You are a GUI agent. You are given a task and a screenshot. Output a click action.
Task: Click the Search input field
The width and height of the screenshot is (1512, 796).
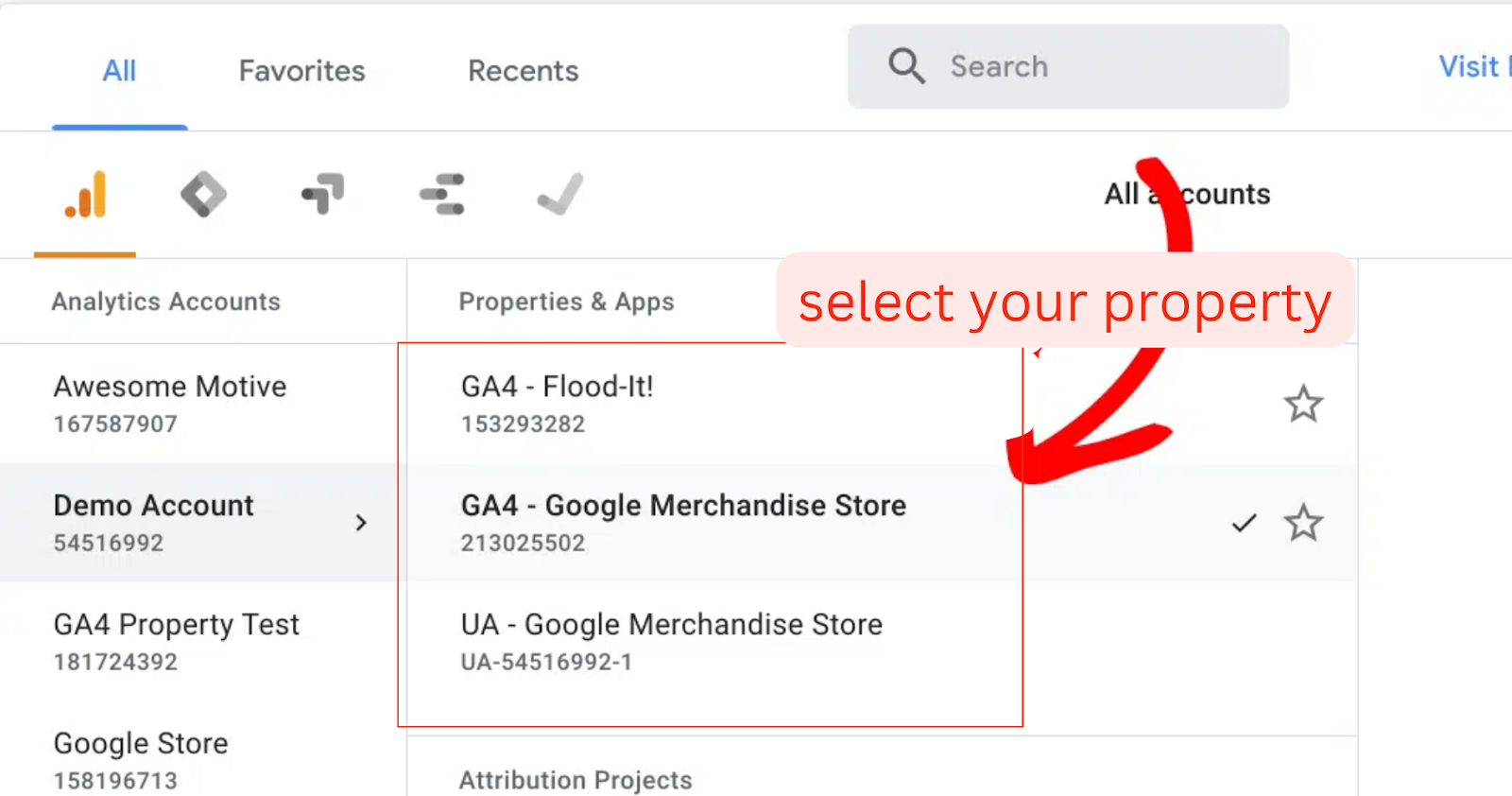click(1068, 66)
